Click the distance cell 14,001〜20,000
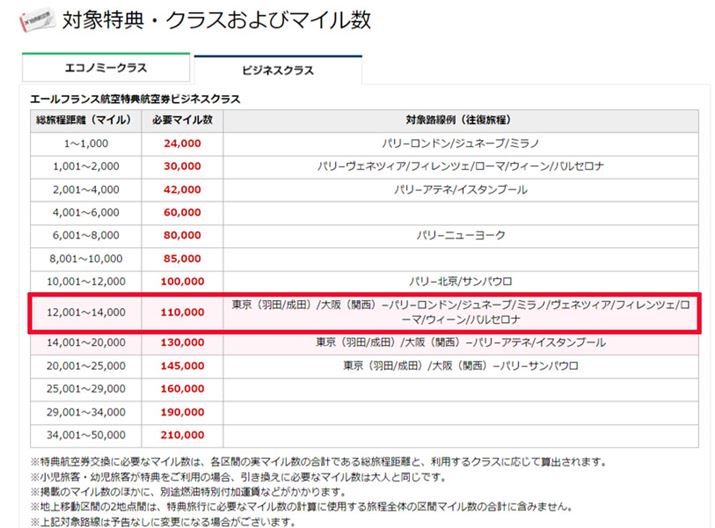 click(86, 342)
